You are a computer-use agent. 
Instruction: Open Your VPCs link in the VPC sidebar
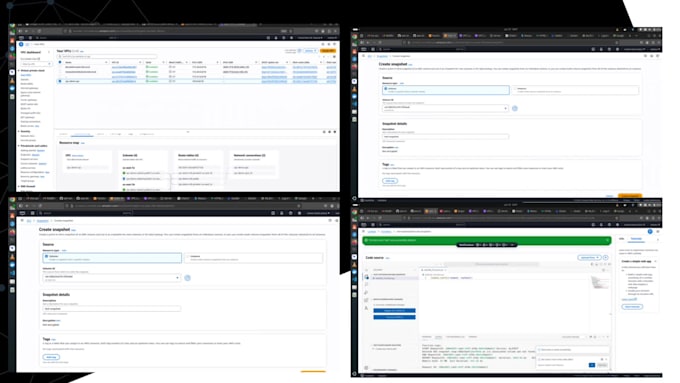tap(26, 75)
